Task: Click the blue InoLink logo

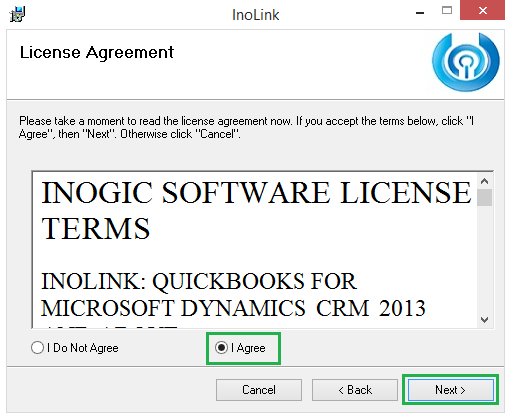Action: (x=466, y=62)
